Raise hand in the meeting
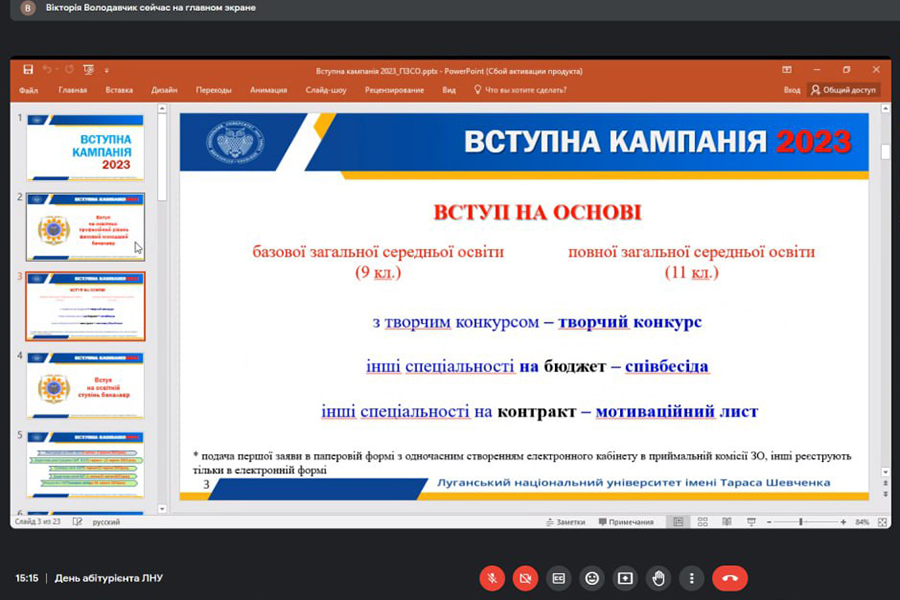The height and width of the screenshot is (600, 900). [658, 578]
